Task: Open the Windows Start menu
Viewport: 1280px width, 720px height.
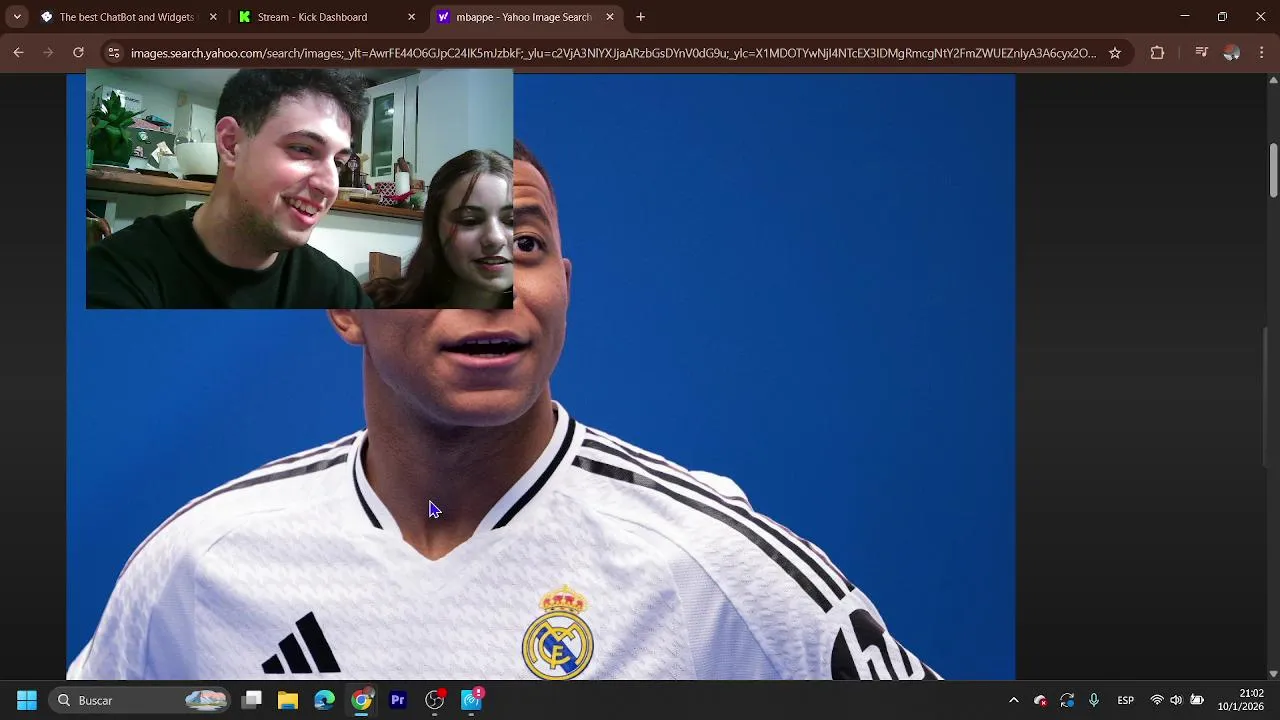Action: pos(27,700)
